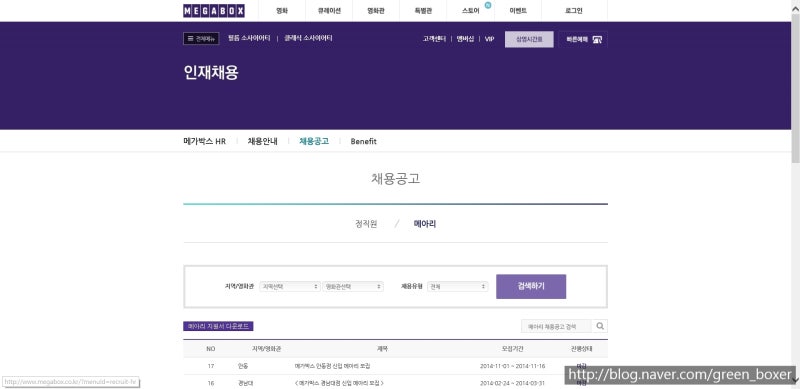
Task: Click the 안동 region cell
Action: coord(242,366)
